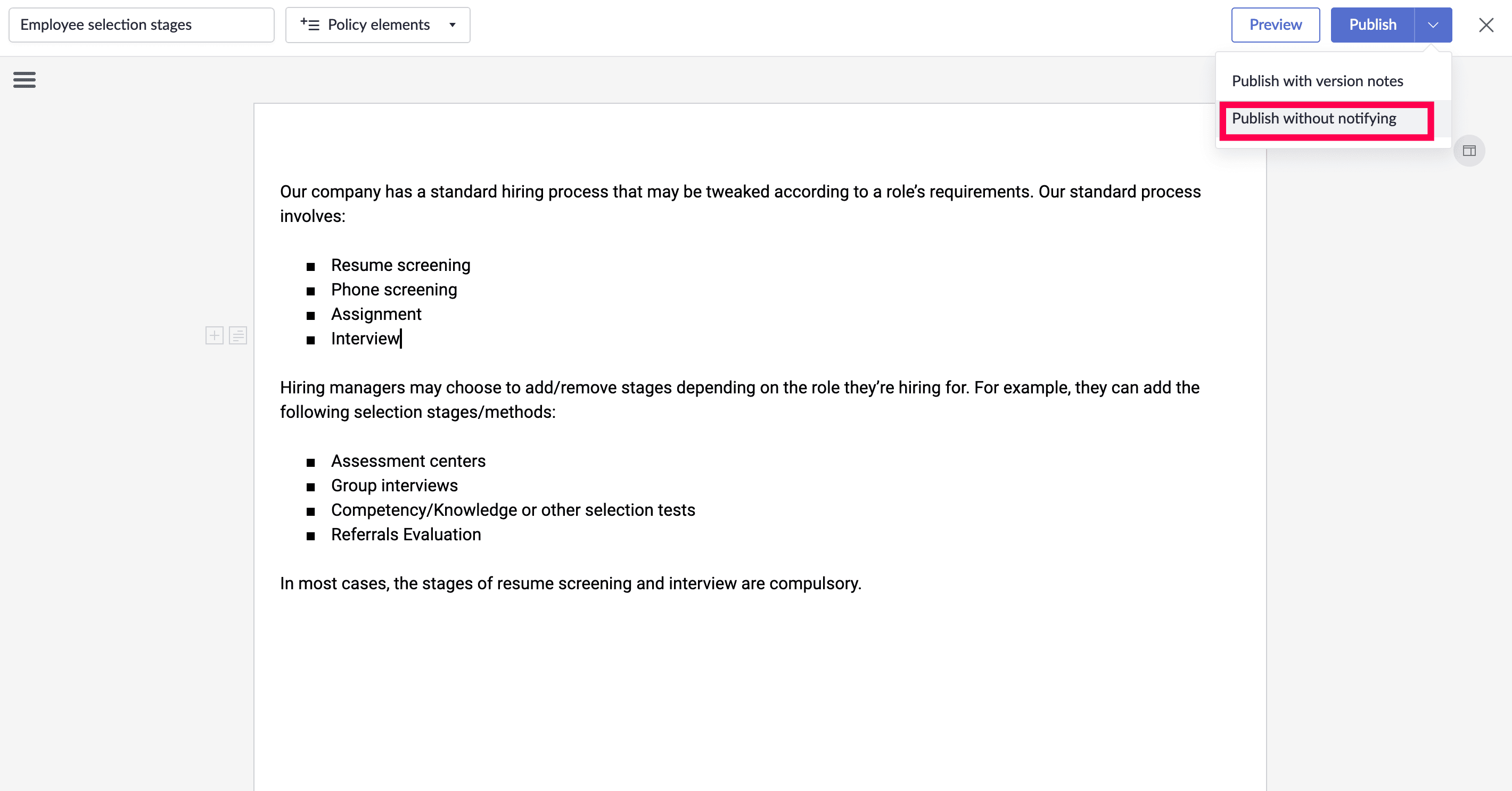Screen dimensions: 1512x791
Task: Choose Publish with version notes
Action: pyautogui.click(x=1317, y=81)
